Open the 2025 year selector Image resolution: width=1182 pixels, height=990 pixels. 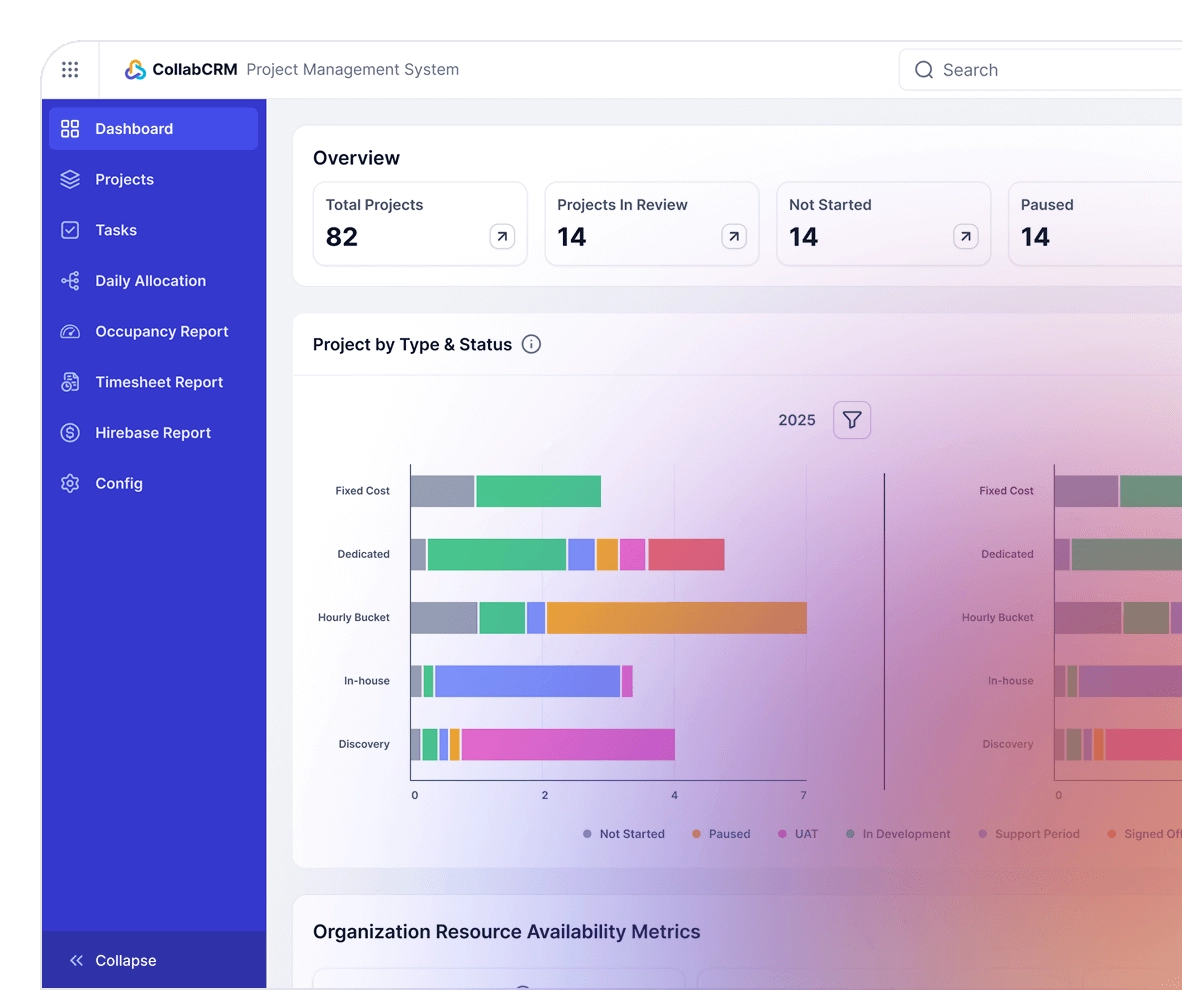click(796, 420)
